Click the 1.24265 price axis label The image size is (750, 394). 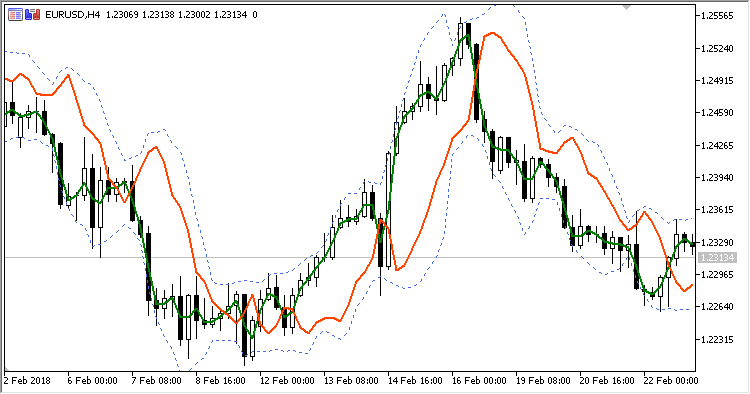pyautogui.click(x=717, y=145)
